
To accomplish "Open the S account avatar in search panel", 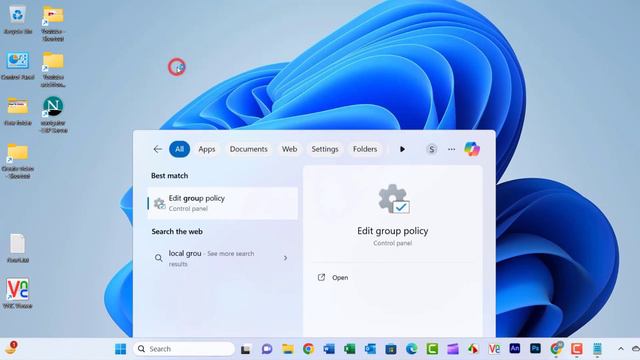I will (x=431, y=149).
